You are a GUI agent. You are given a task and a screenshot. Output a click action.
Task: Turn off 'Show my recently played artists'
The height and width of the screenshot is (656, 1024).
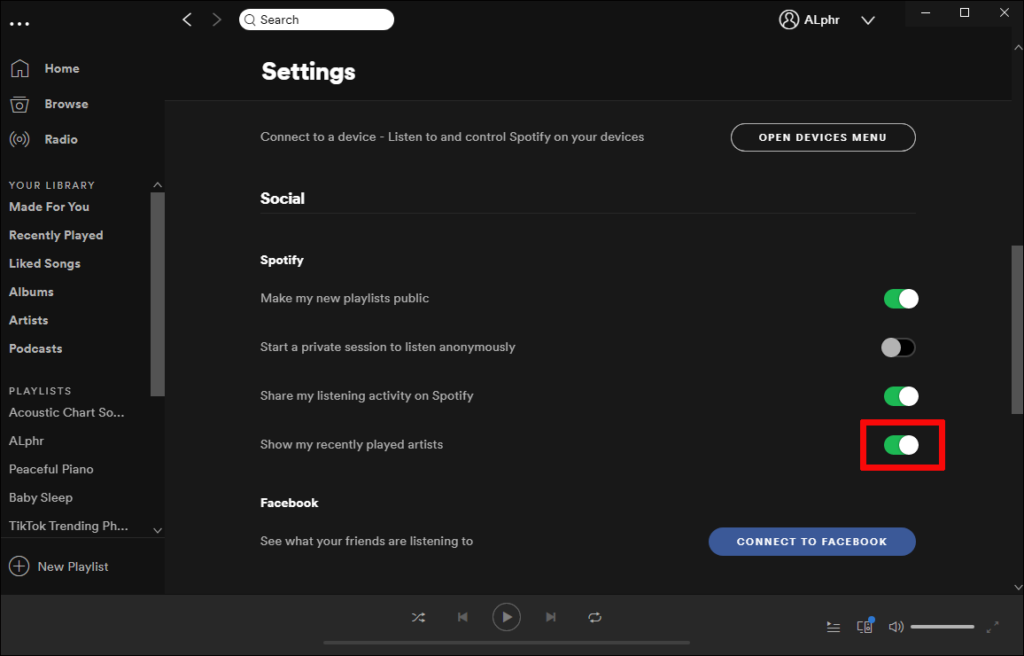[901, 444]
